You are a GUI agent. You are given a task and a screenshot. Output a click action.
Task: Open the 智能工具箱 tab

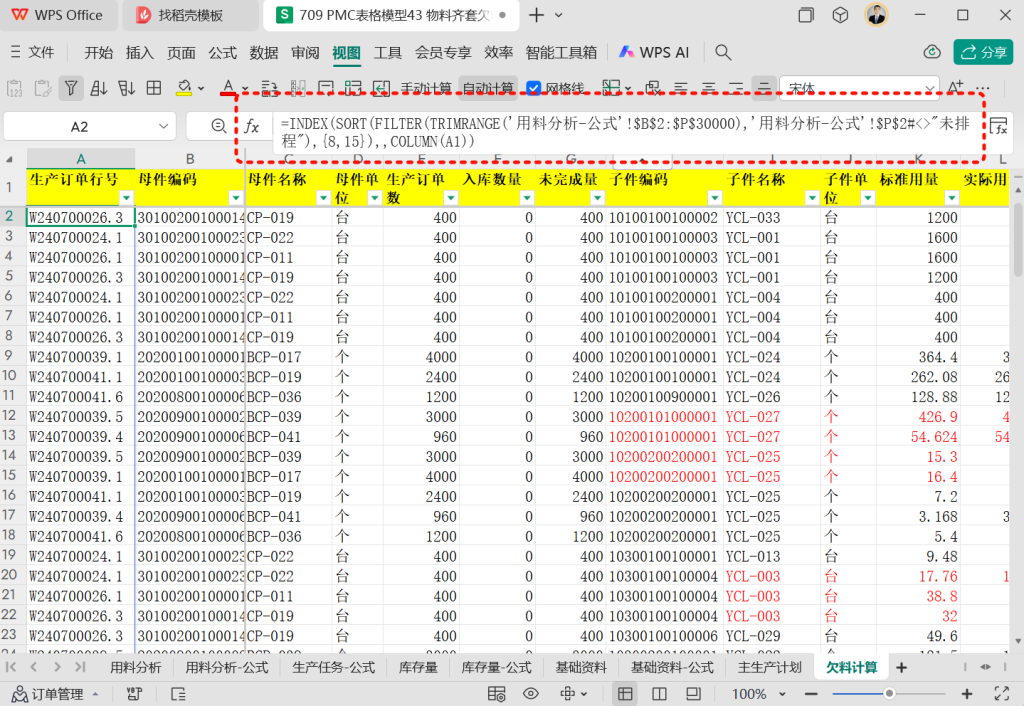[x=561, y=52]
